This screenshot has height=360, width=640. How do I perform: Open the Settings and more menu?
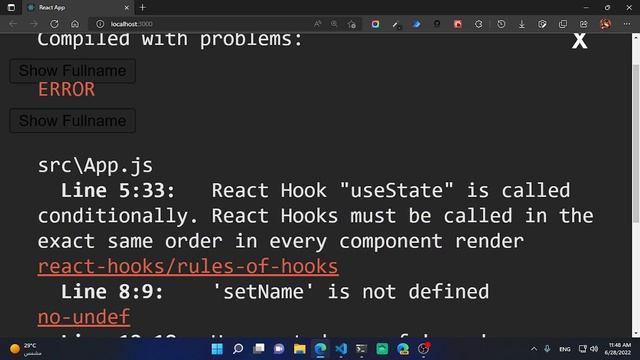(627, 24)
